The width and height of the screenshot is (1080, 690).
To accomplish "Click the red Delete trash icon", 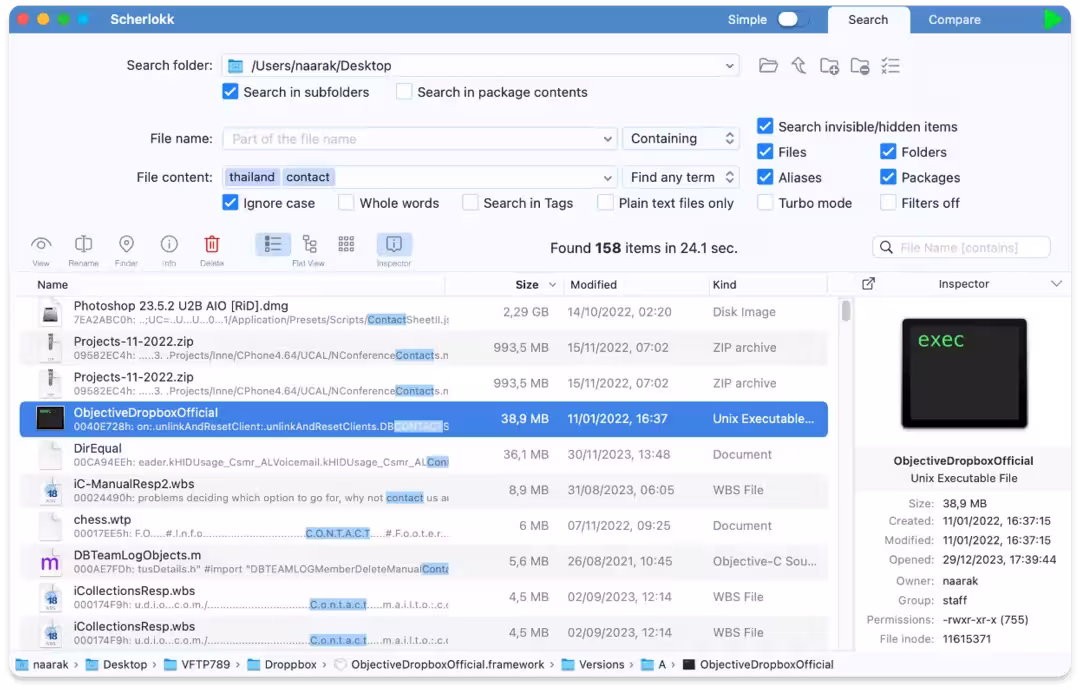I will pyautogui.click(x=211, y=244).
